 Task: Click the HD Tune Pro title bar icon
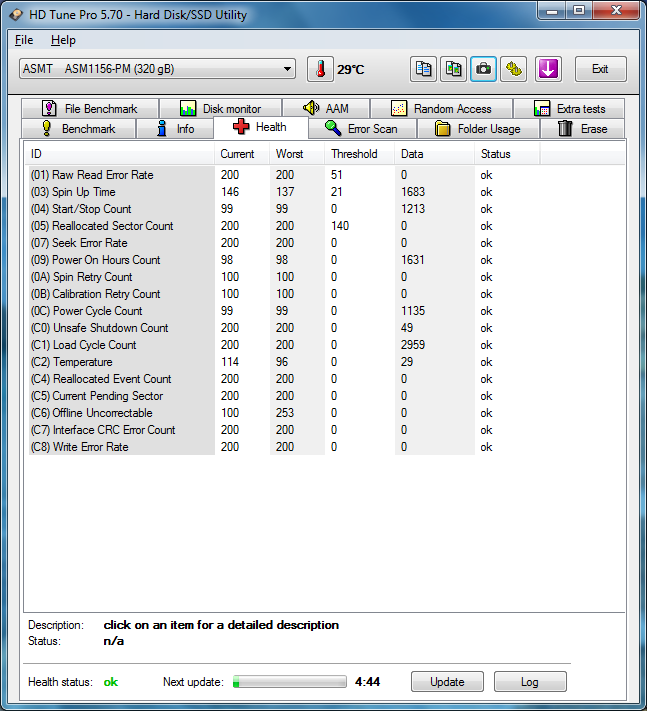pos(16,15)
